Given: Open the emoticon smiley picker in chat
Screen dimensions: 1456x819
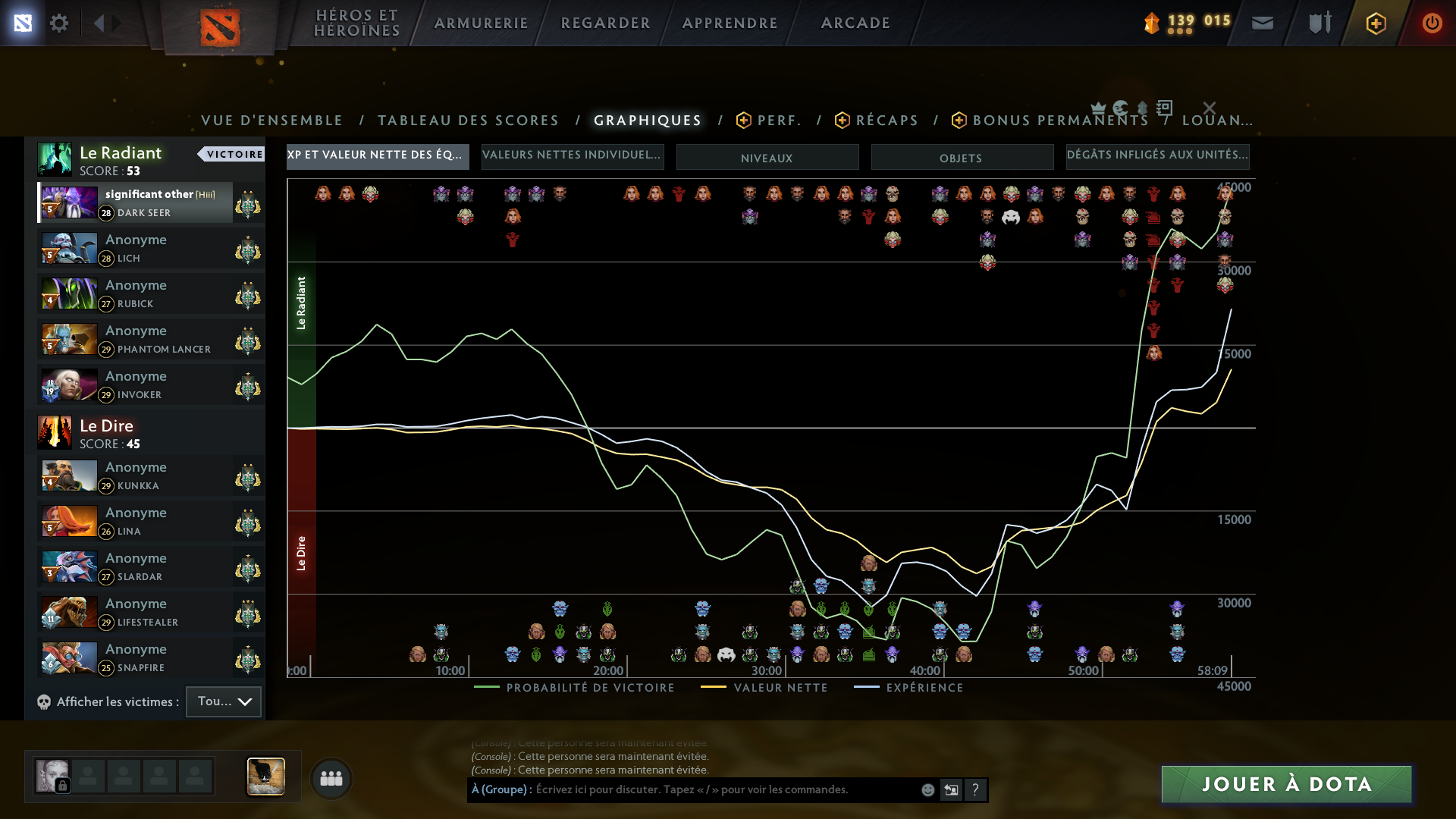Looking at the screenshot, I should 927,790.
